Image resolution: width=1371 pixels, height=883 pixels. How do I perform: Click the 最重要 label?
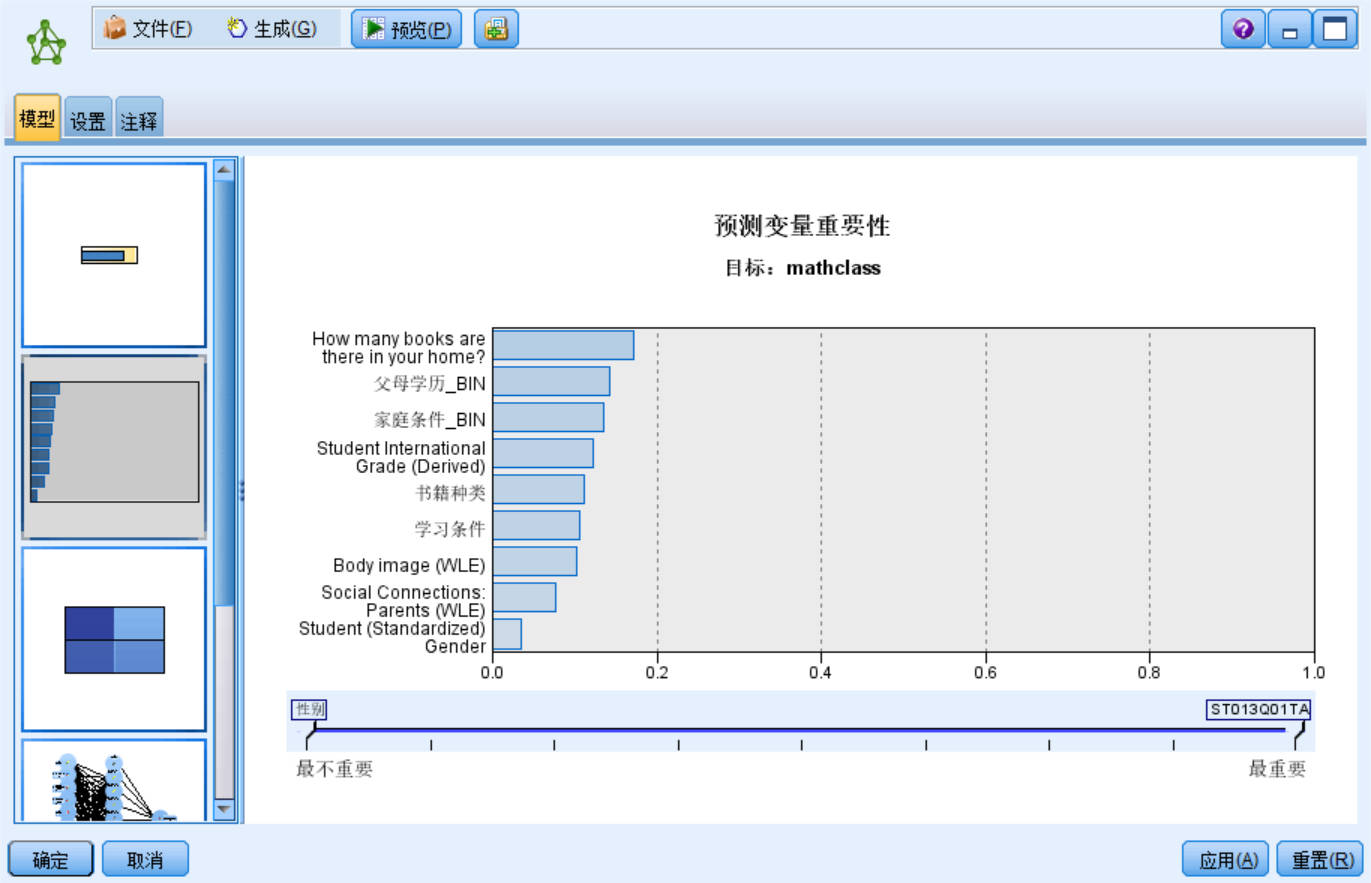[1277, 769]
